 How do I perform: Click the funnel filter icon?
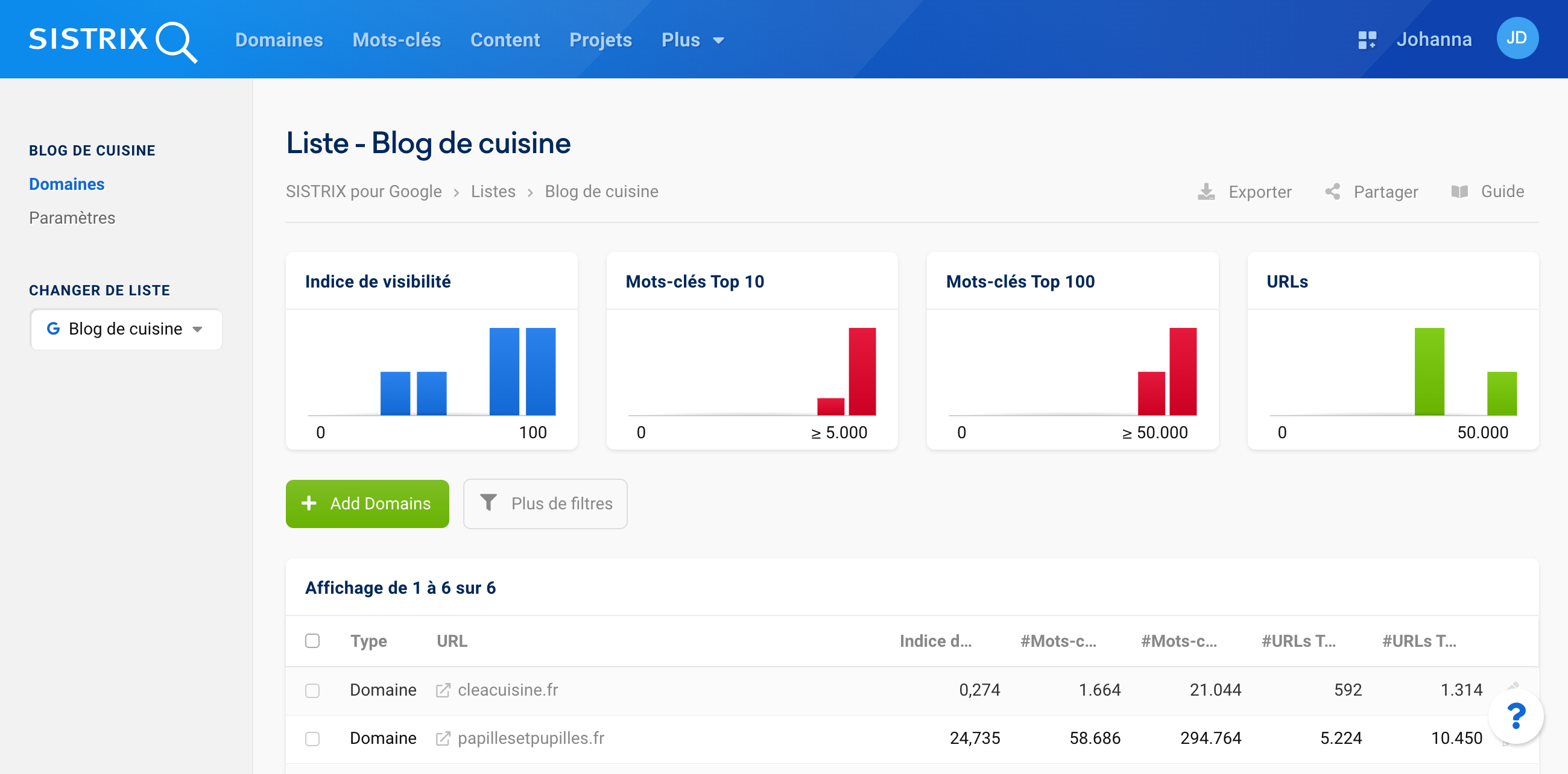point(488,503)
